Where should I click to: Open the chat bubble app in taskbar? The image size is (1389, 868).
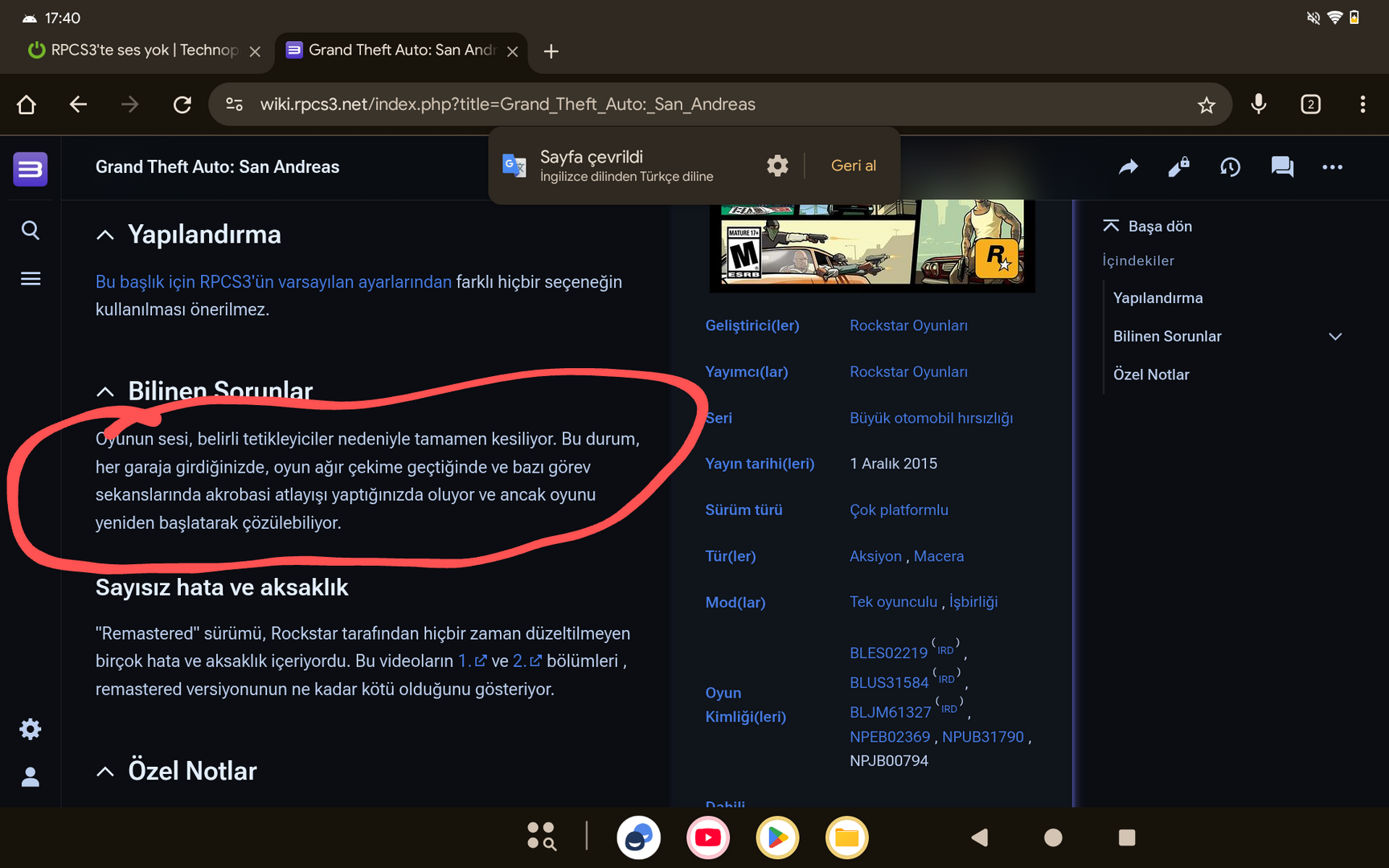click(639, 837)
